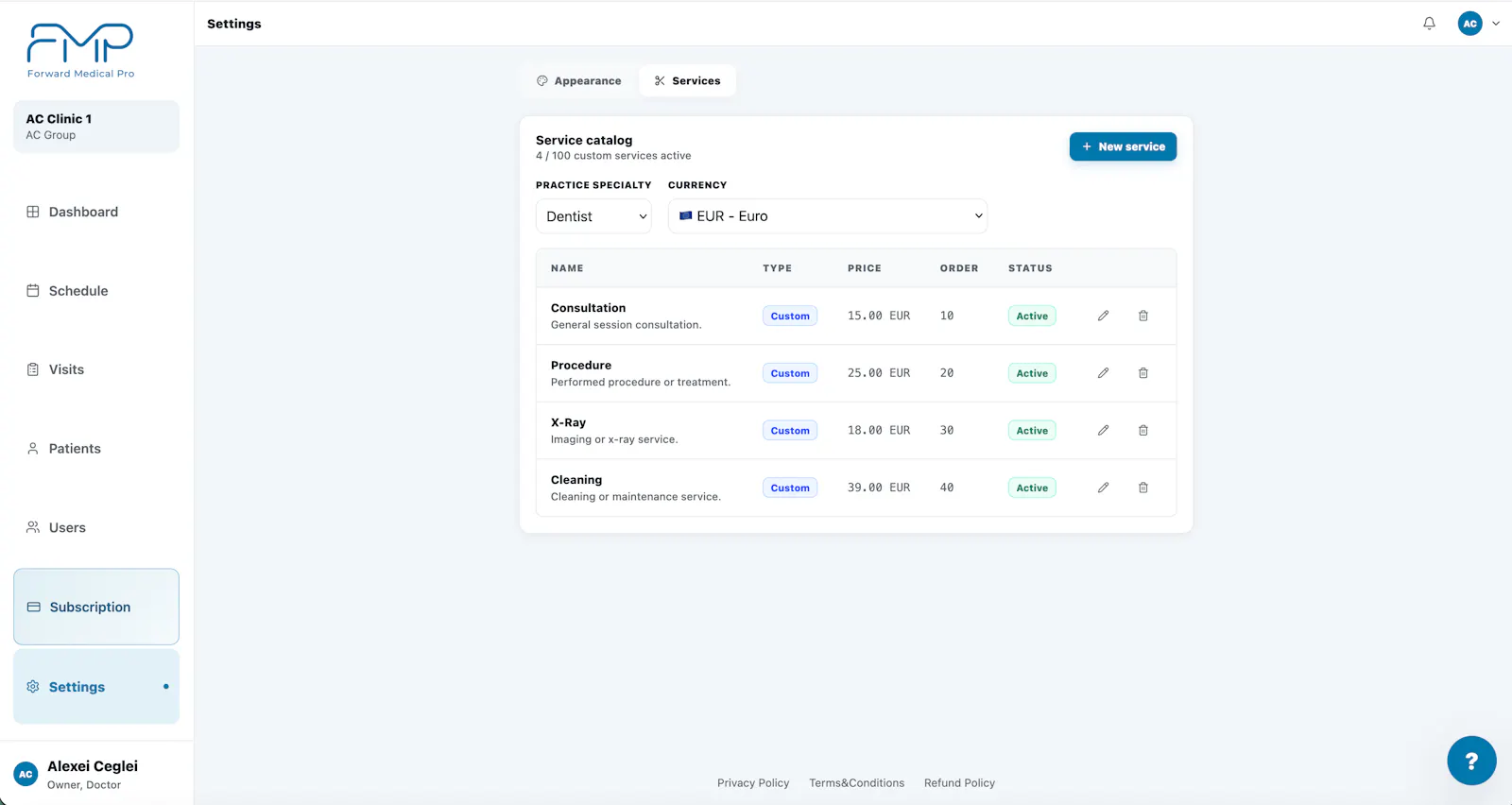Click the Settings gear icon
1512x805 pixels.
33,687
